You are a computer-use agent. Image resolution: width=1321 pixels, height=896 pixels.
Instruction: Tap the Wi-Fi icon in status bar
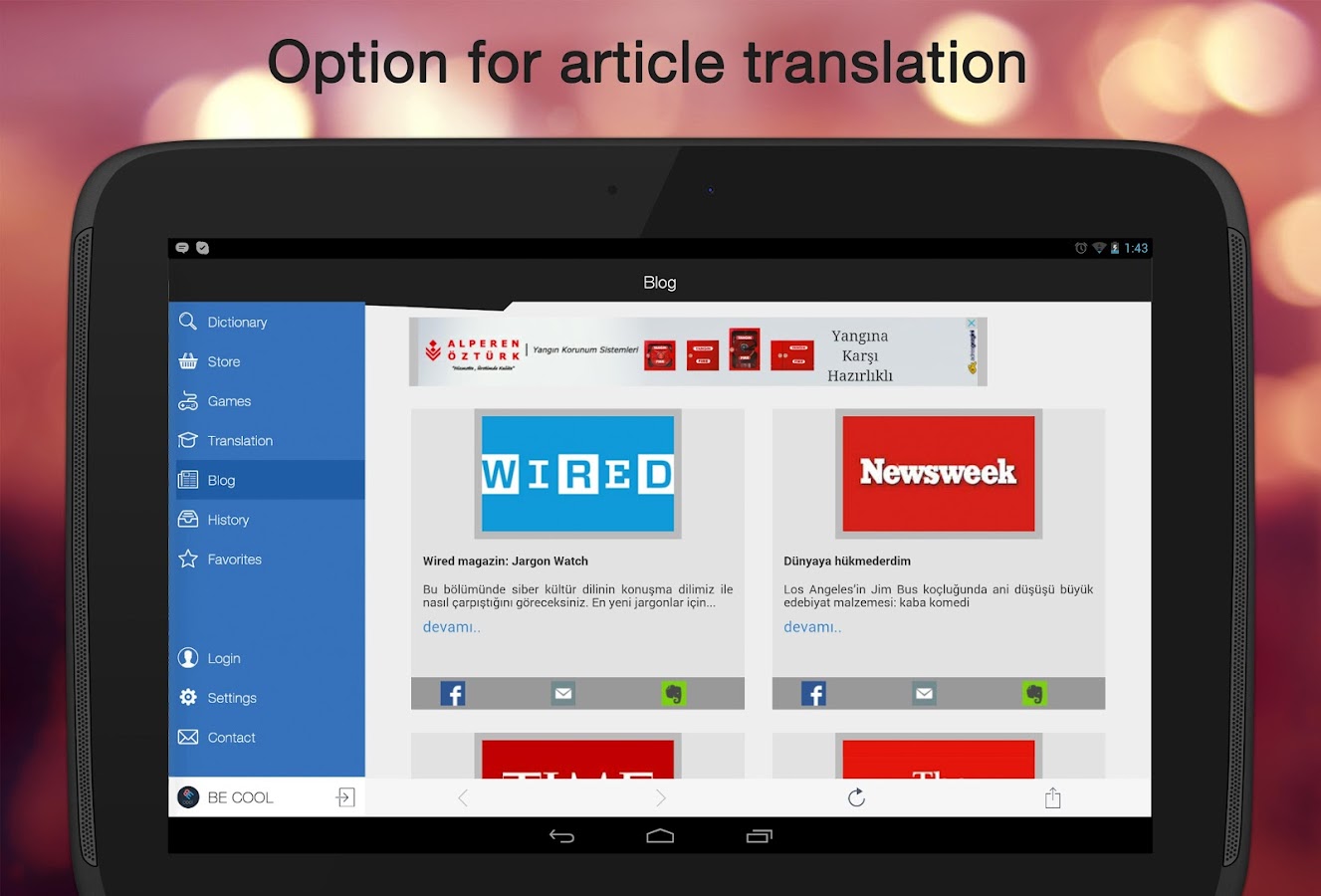(1099, 248)
